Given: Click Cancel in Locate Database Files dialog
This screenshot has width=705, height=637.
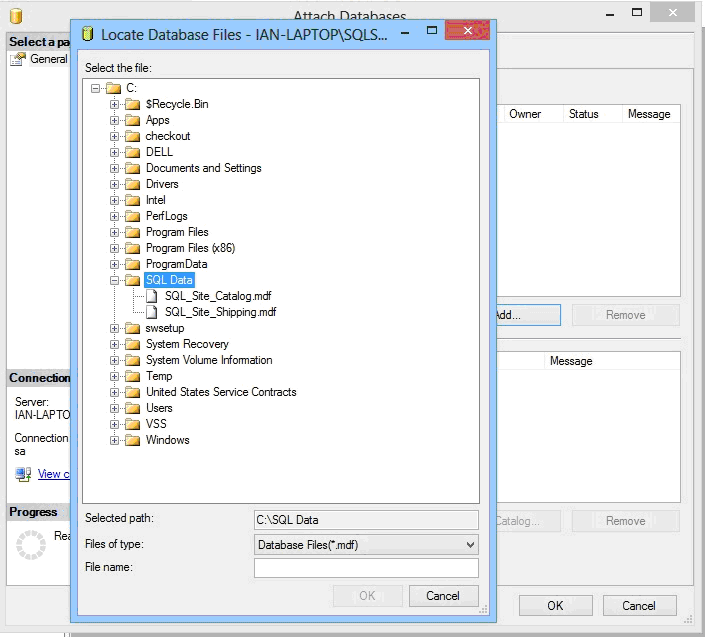Looking at the screenshot, I should (443, 596).
